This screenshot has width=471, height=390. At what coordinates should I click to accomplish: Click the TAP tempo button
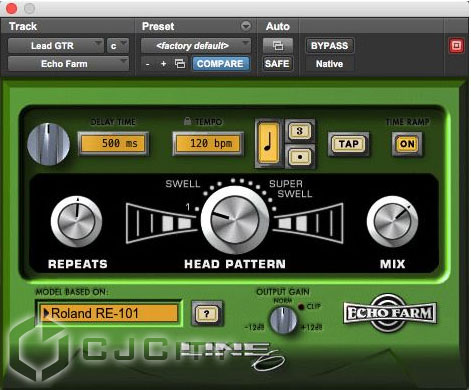click(x=349, y=144)
